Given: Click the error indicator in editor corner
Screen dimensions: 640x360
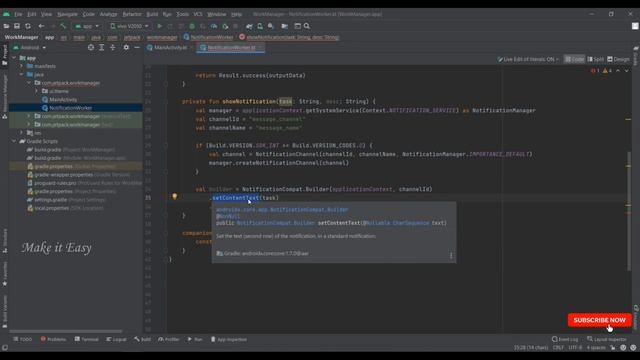Looking at the screenshot, I should coord(596,71).
